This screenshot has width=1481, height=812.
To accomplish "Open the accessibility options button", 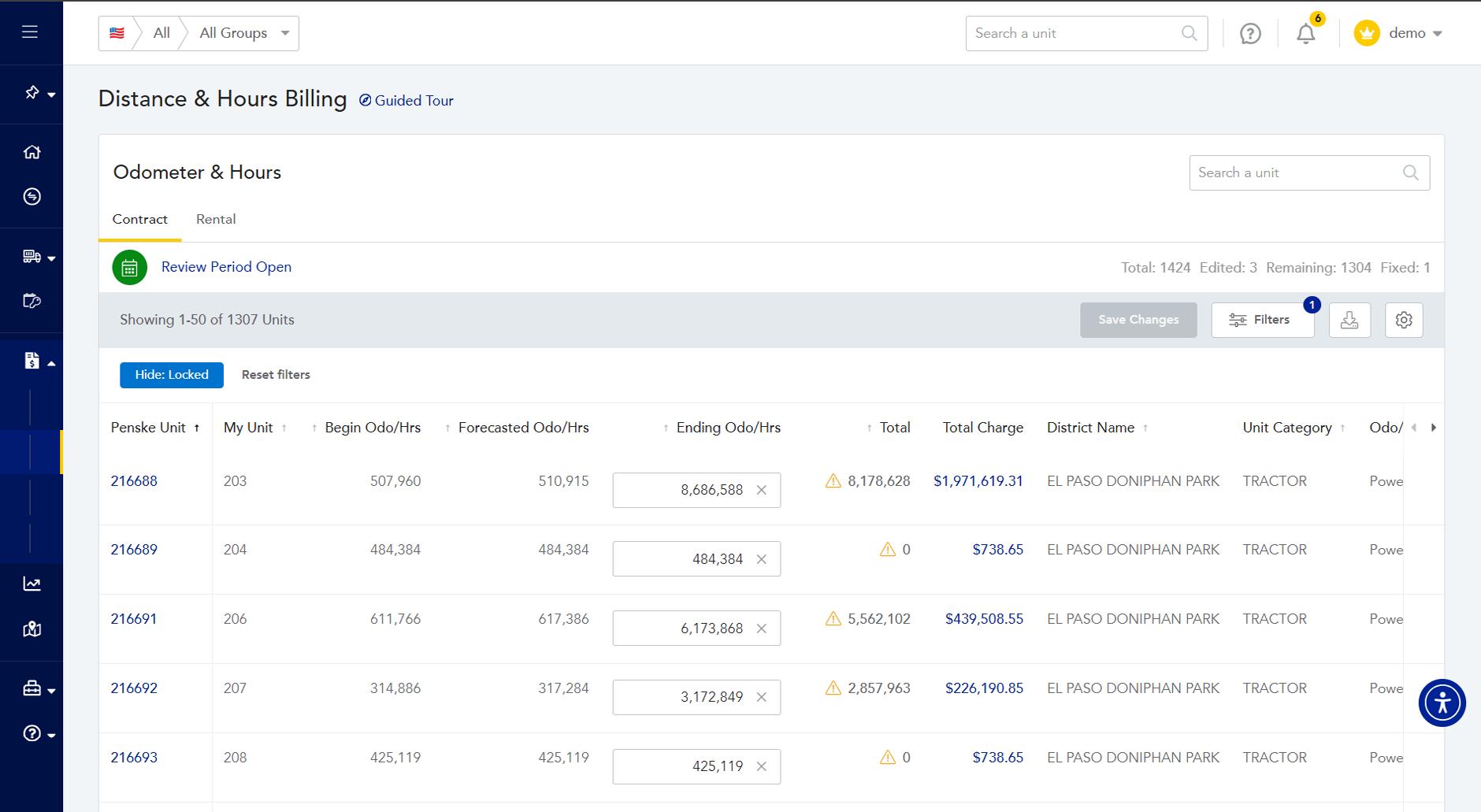I will pos(1442,703).
